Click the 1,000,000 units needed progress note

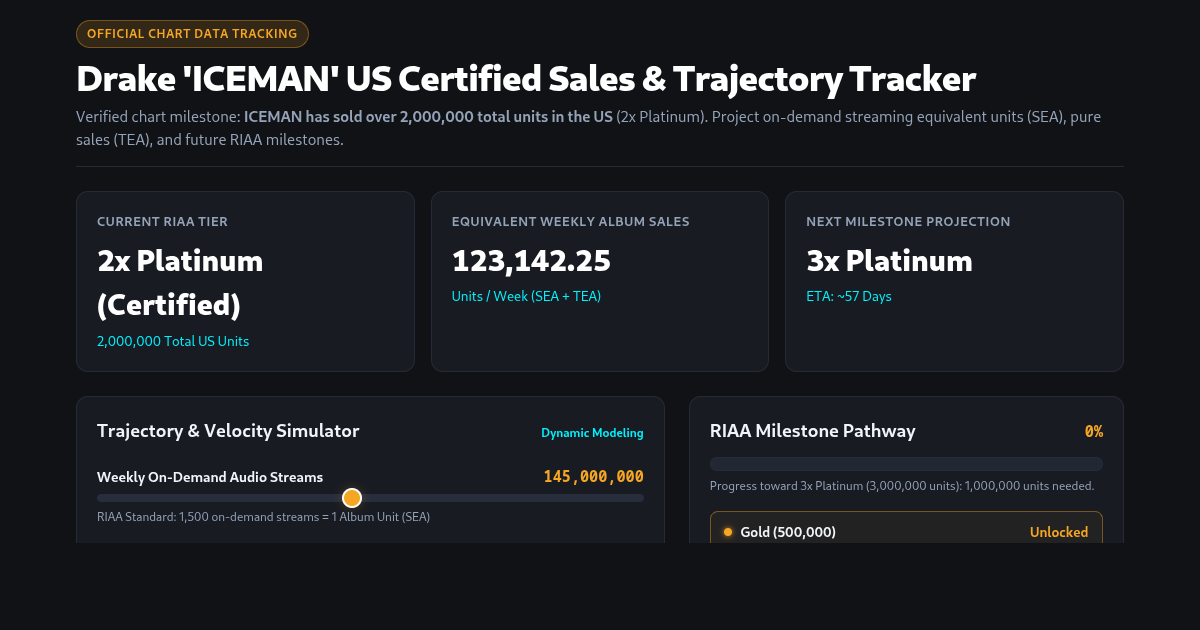[x=902, y=486]
